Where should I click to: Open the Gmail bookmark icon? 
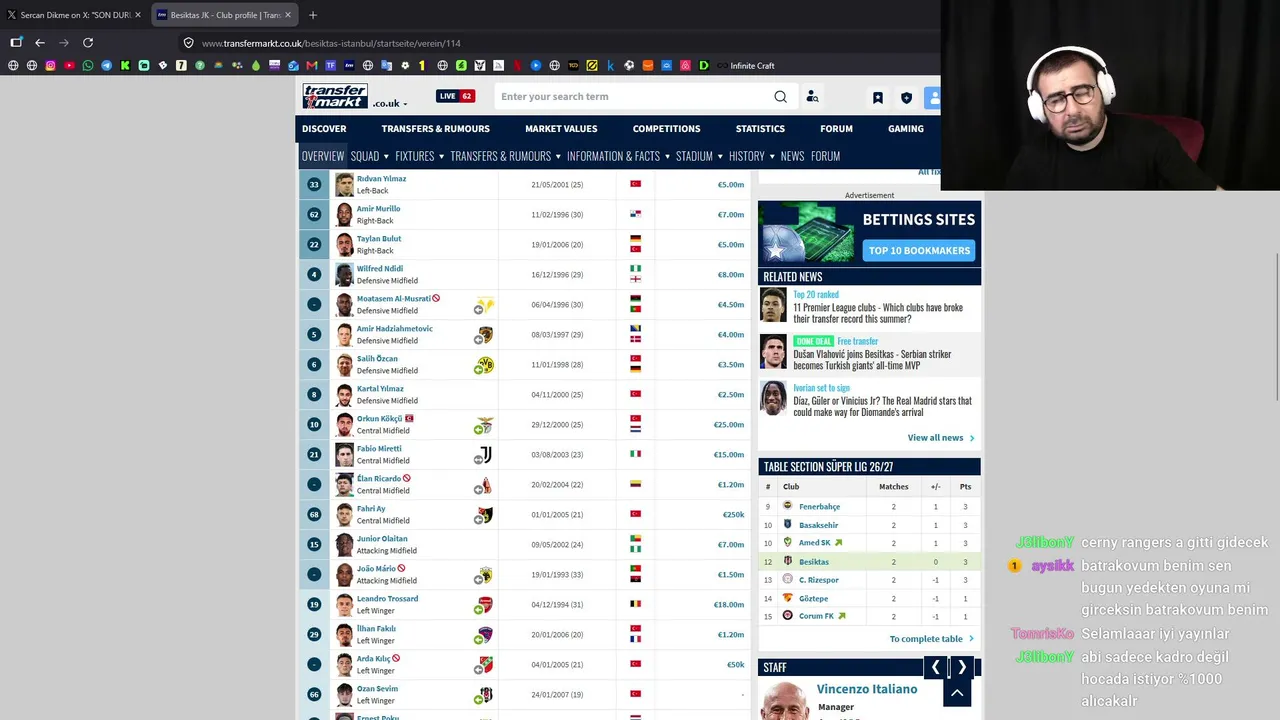tap(312, 66)
